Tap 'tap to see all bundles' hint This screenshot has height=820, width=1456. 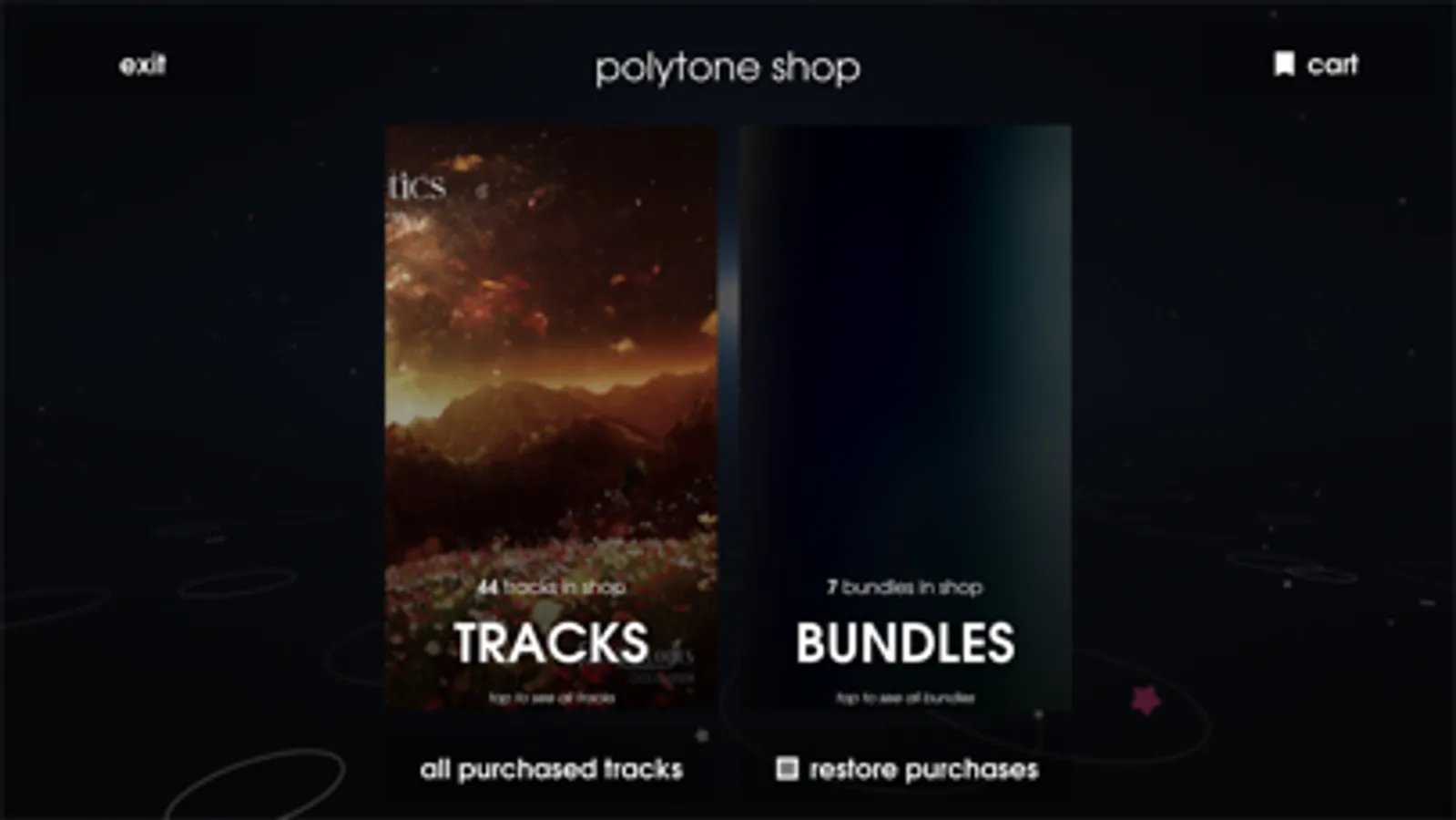[x=905, y=698]
